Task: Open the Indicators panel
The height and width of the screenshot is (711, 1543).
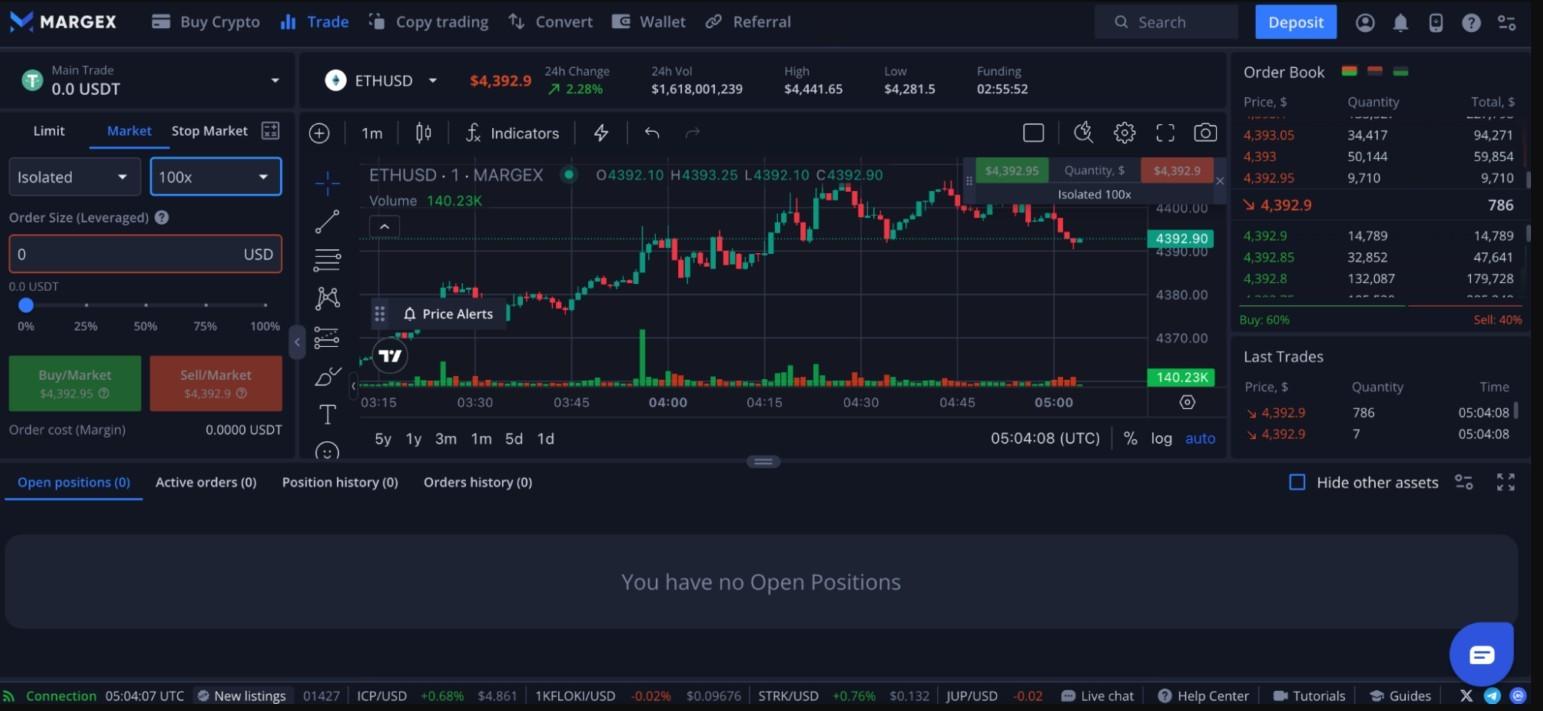Action: (x=512, y=132)
